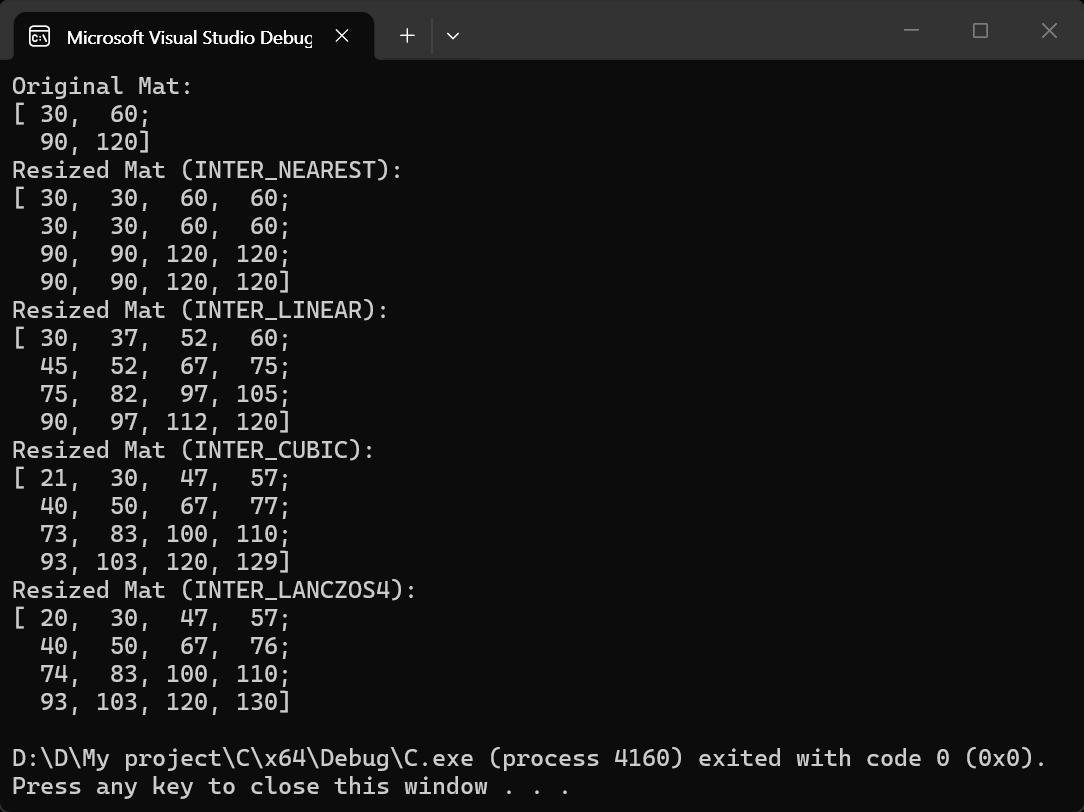Screen dimensions: 1084x812
Task: Click the row "90, 120]" of original matrix
Action: 95,142
